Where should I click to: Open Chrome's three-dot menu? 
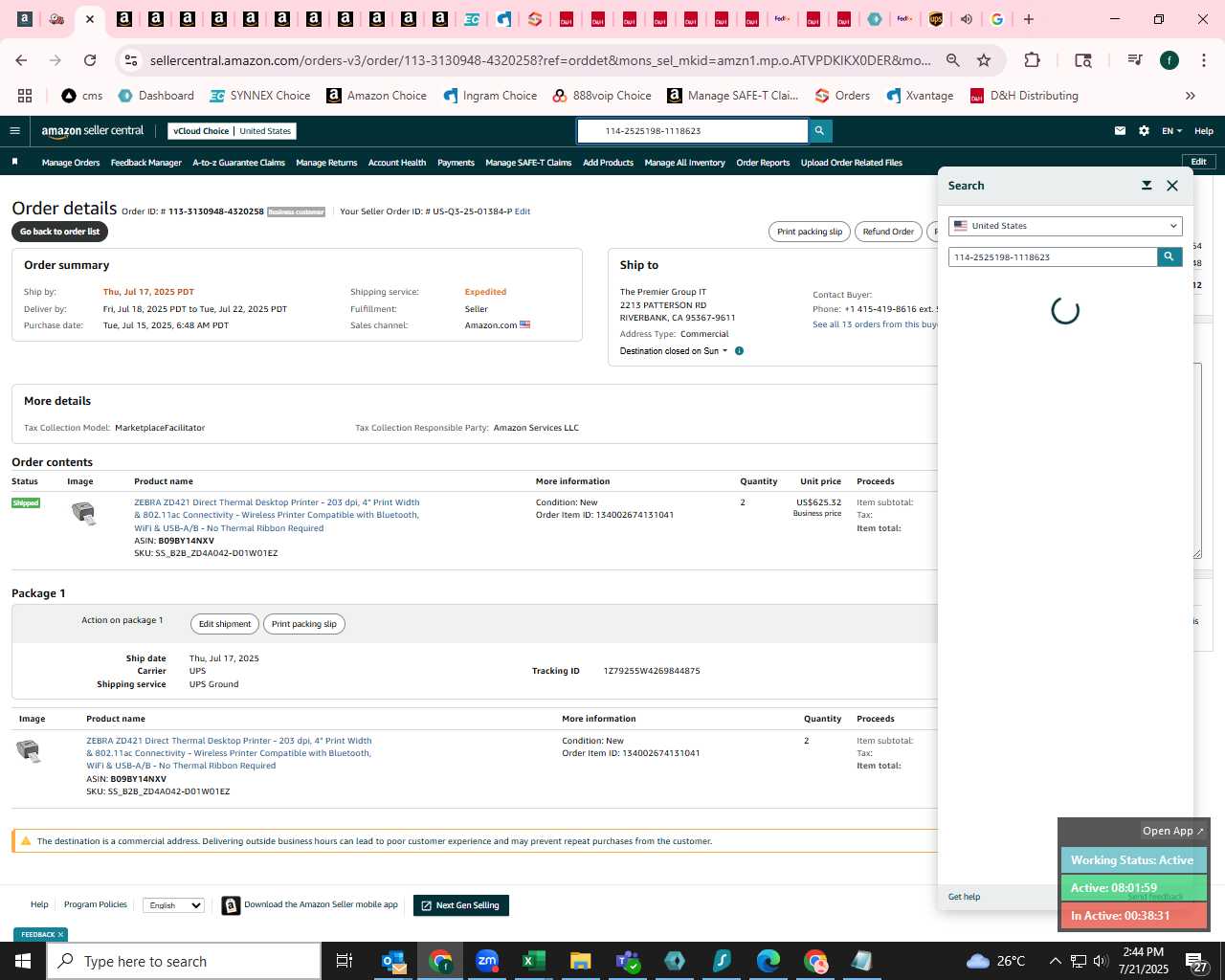(1202, 60)
